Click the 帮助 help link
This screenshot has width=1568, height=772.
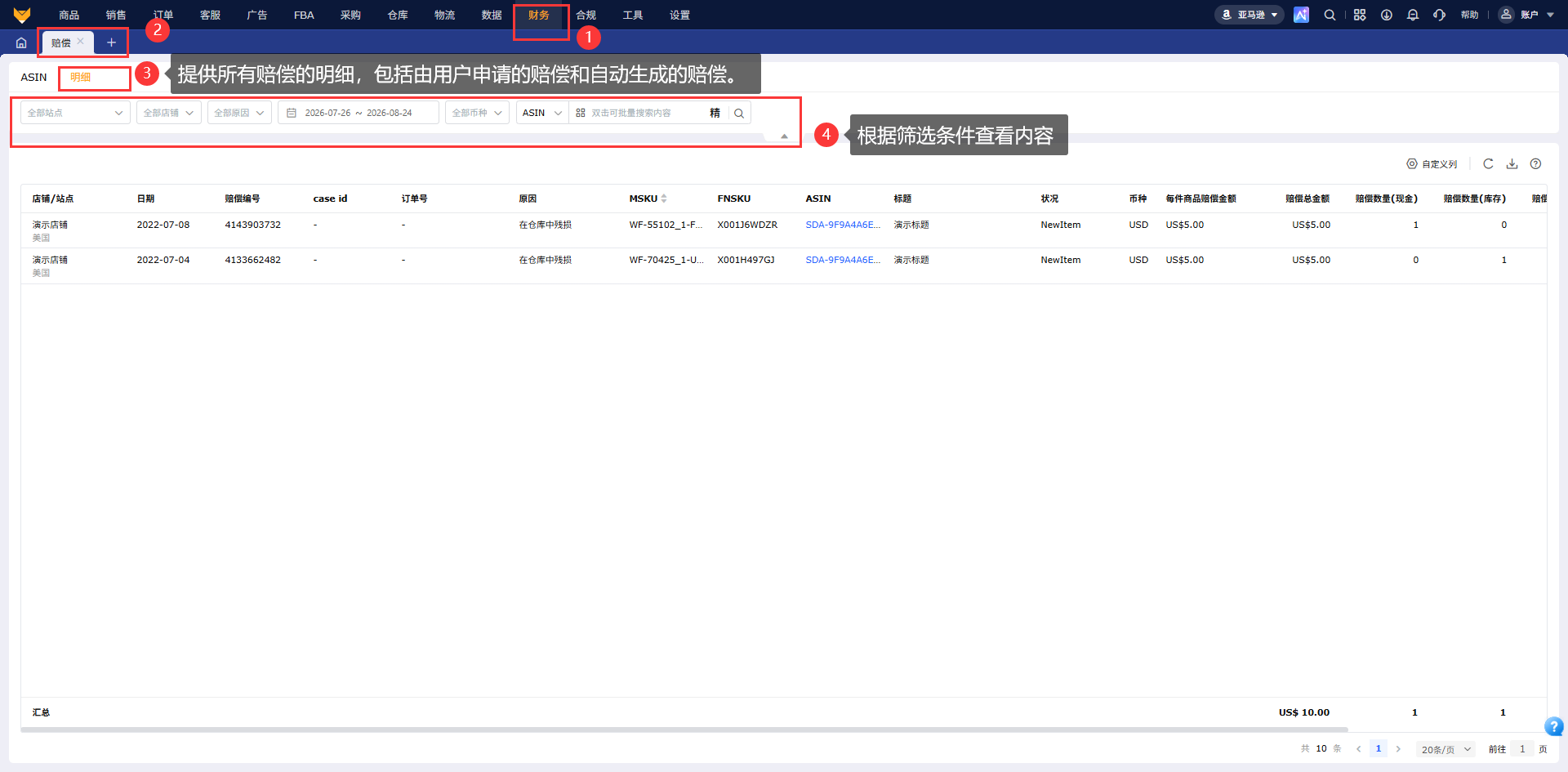point(1469,15)
